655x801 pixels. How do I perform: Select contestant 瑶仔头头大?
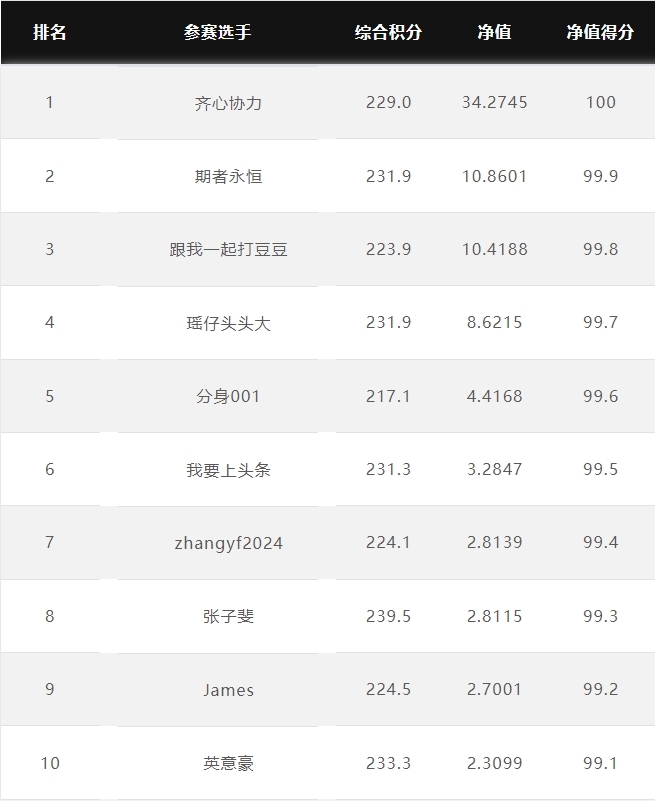(x=228, y=323)
